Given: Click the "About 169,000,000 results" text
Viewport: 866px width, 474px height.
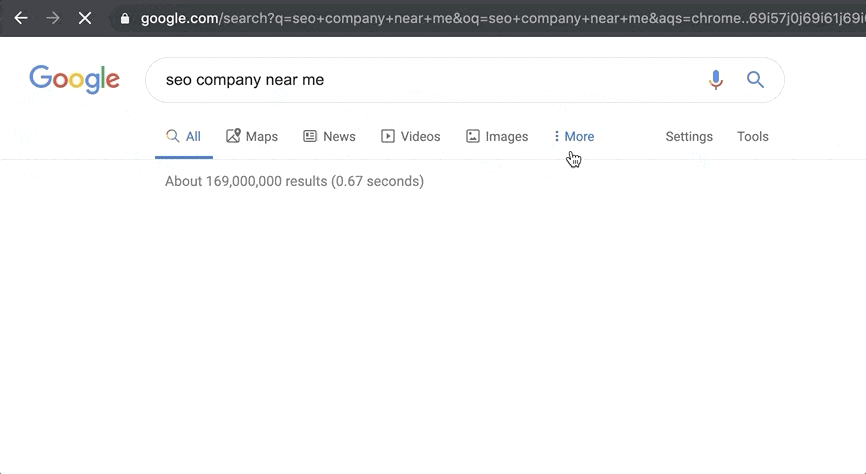Looking at the screenshot, I should (x=294, y=181).
